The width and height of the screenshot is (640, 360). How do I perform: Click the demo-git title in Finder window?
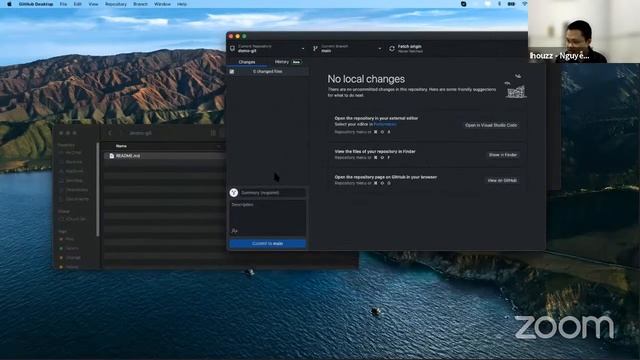pos(141,133)
